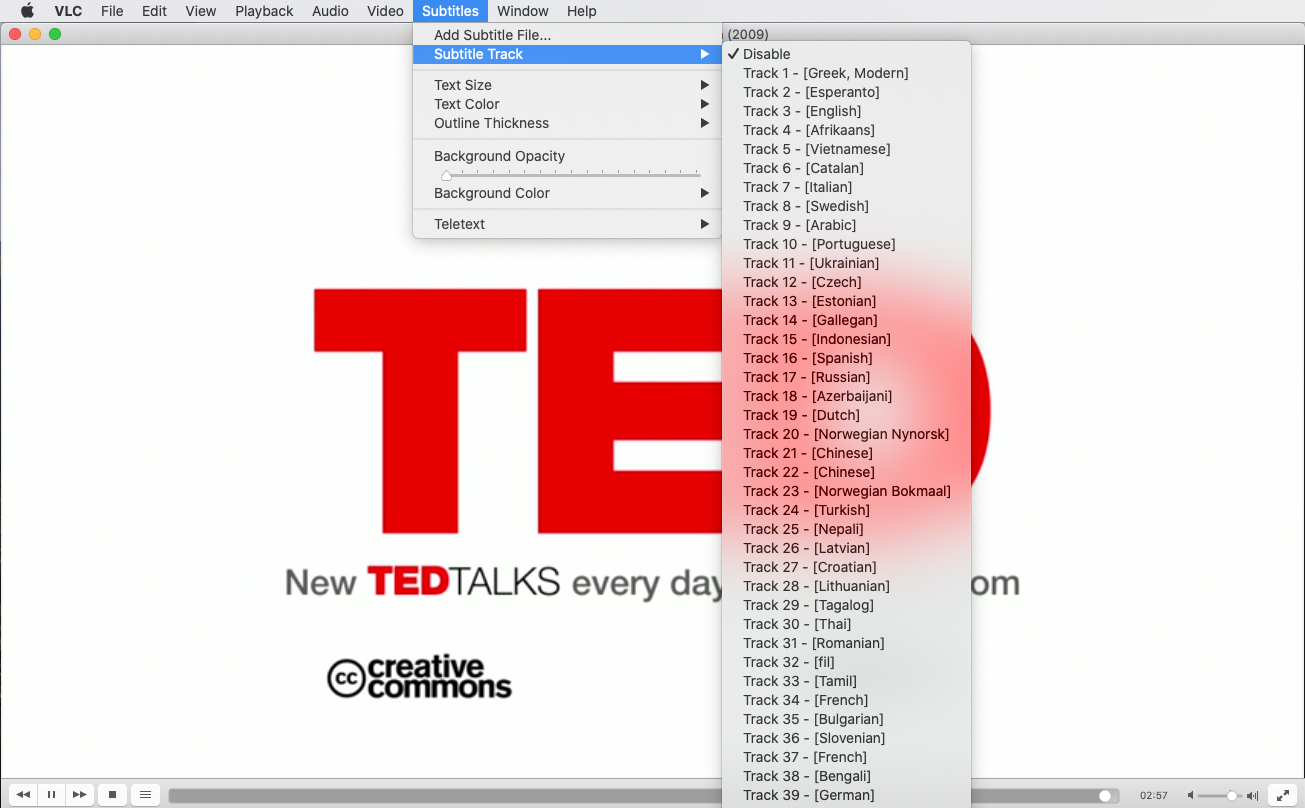Choose Track 39 German subtitles

coord(846,795)
